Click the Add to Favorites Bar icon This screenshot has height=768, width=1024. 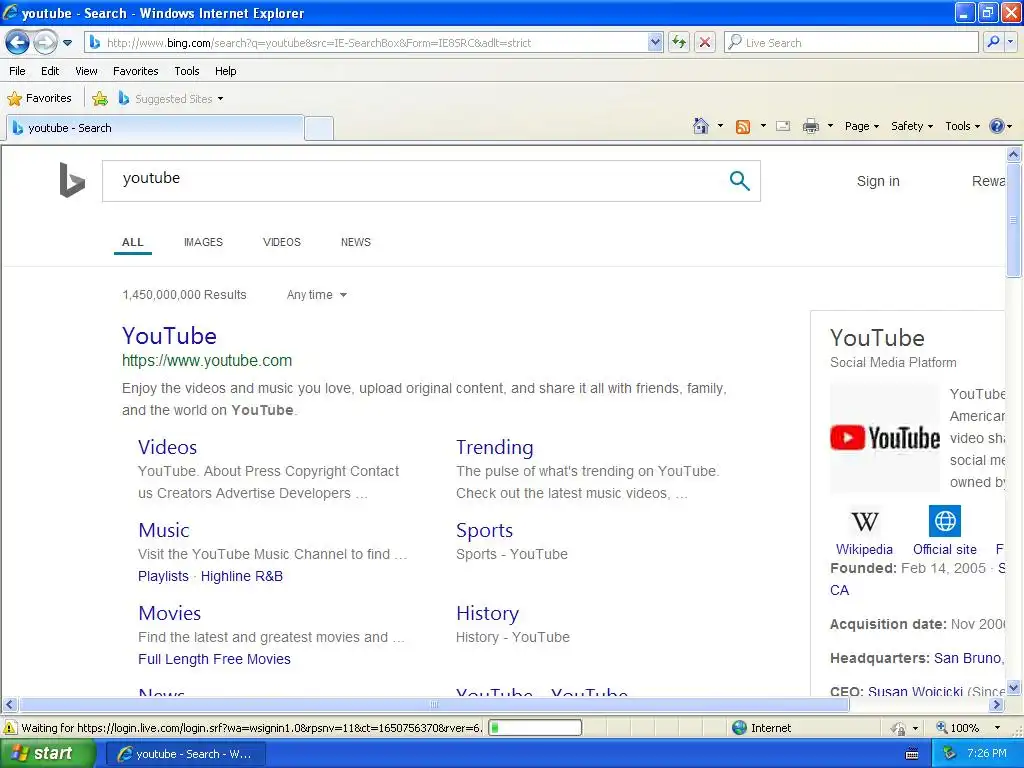tap(100, 99)
